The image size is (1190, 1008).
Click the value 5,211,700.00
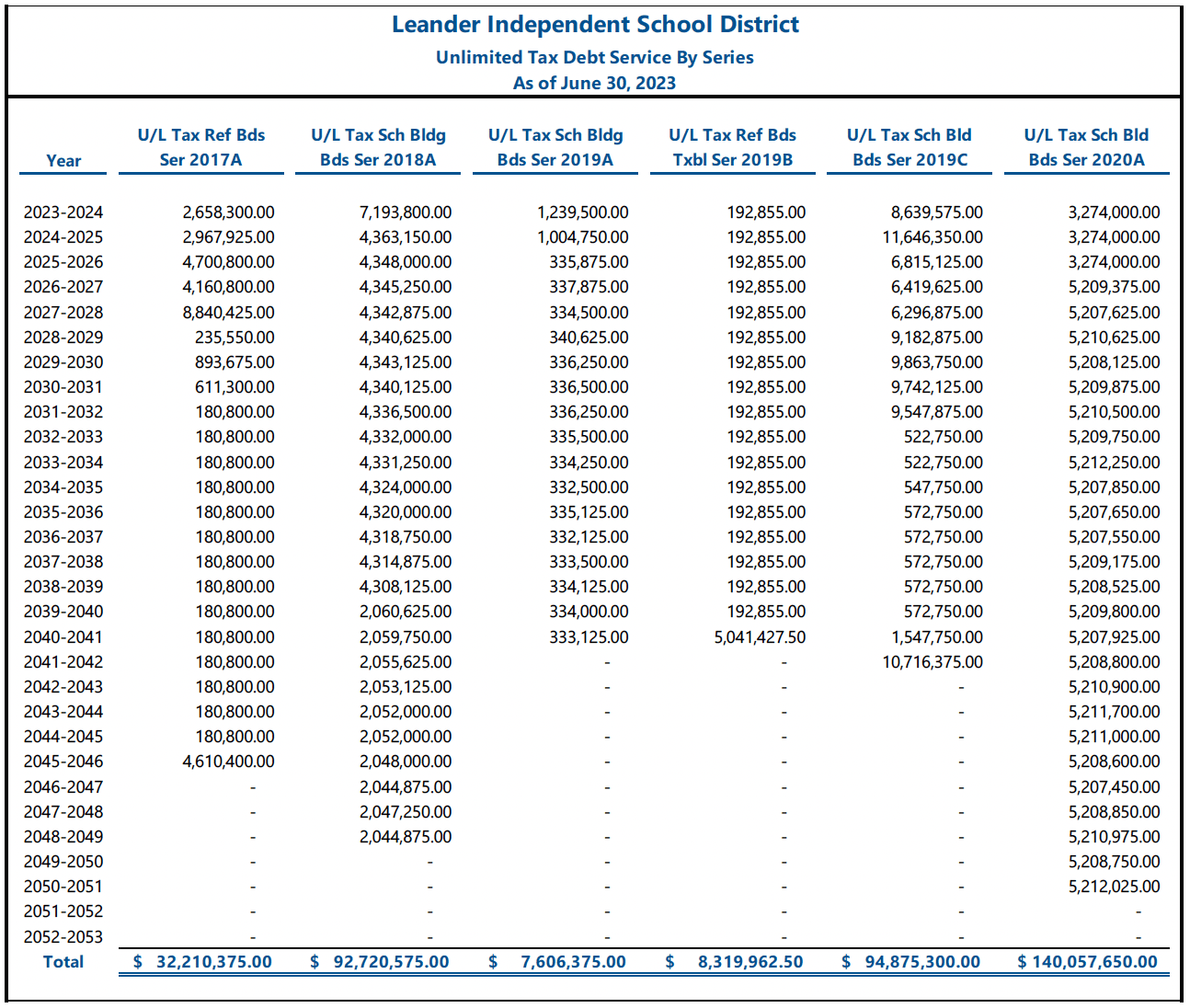[x=1115, y=712]
